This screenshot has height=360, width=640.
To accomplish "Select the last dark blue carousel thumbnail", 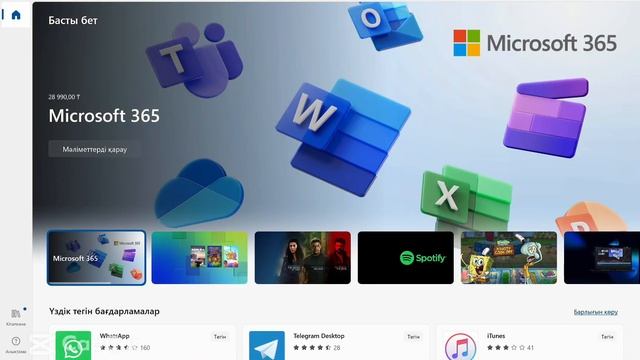I will (602, 258).
